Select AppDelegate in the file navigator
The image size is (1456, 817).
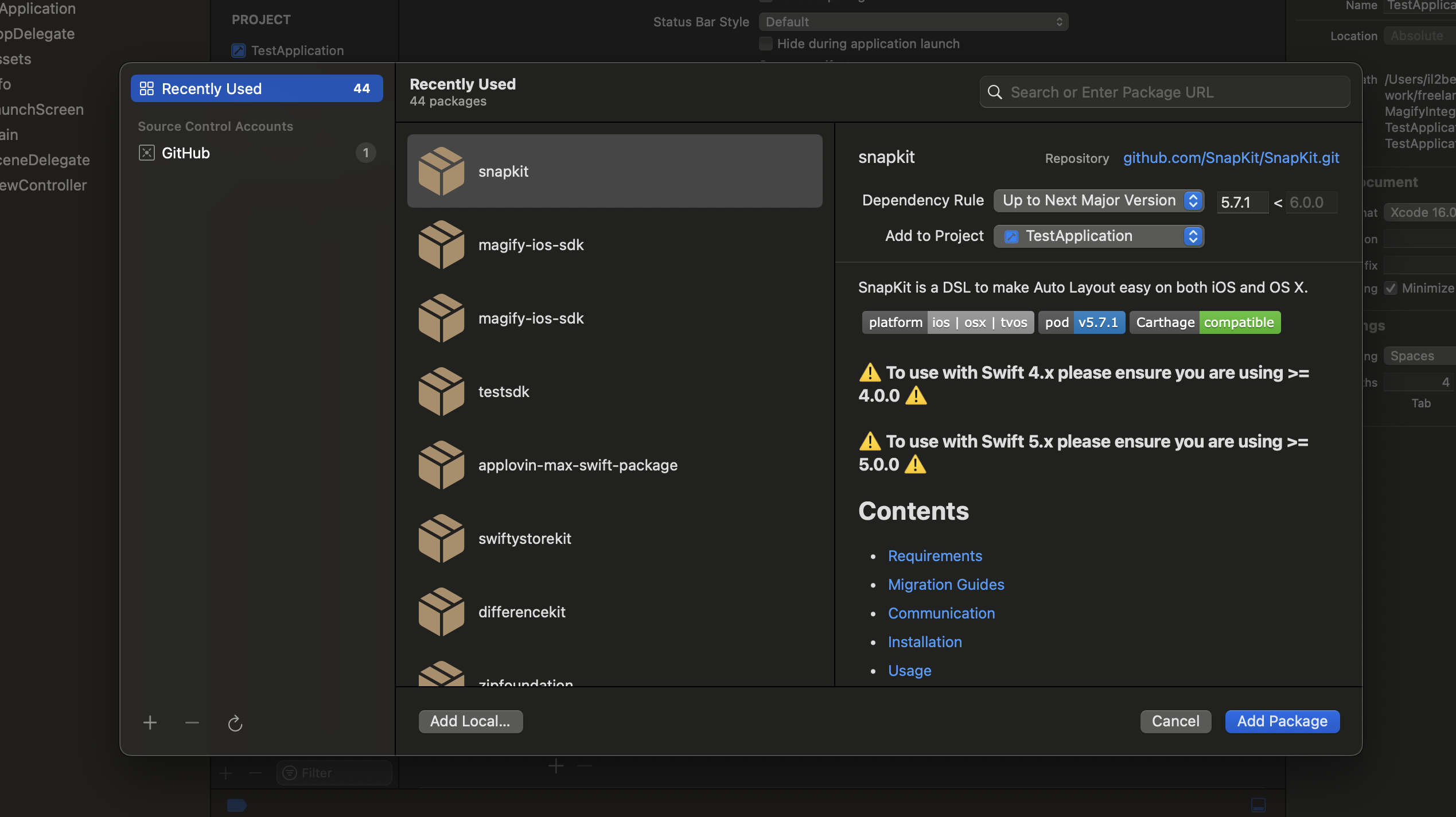click(37, 34)
